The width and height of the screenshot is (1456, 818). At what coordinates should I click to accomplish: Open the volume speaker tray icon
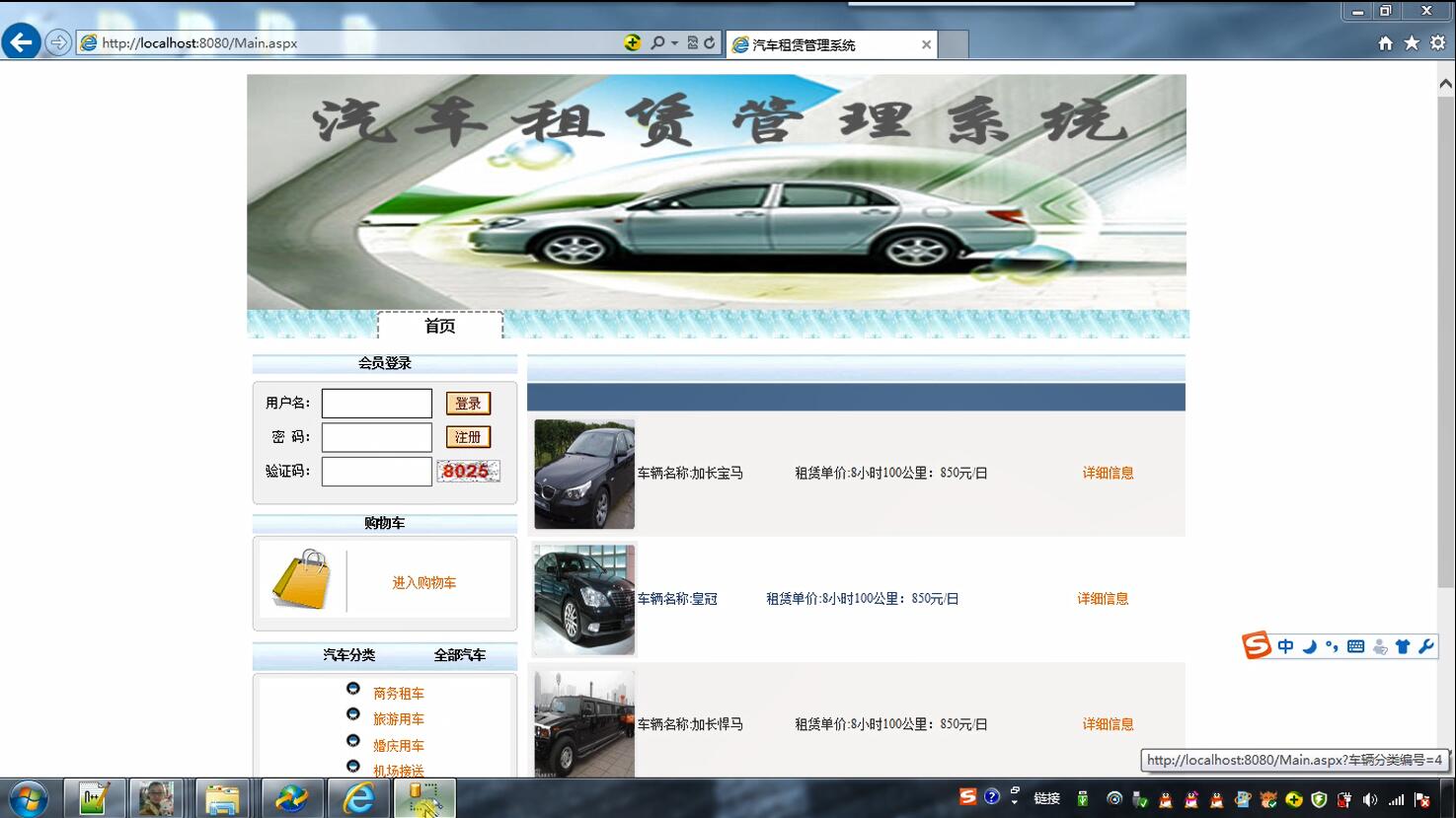(x=1370, y=799)
